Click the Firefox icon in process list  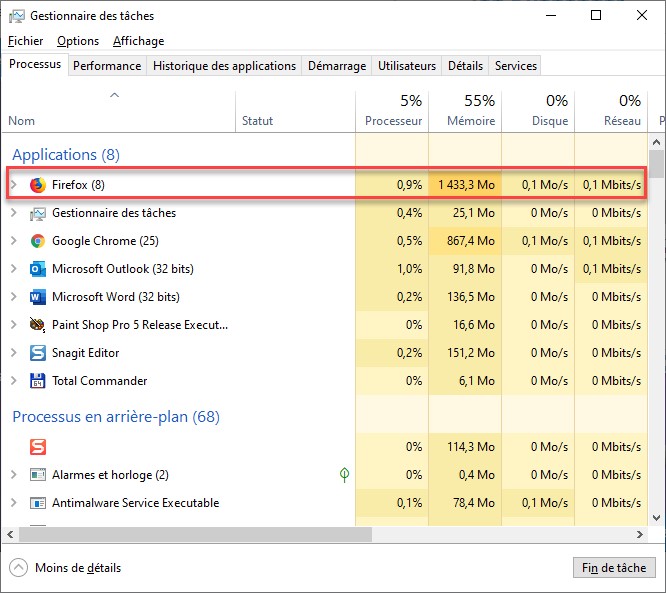click(38, 185)
